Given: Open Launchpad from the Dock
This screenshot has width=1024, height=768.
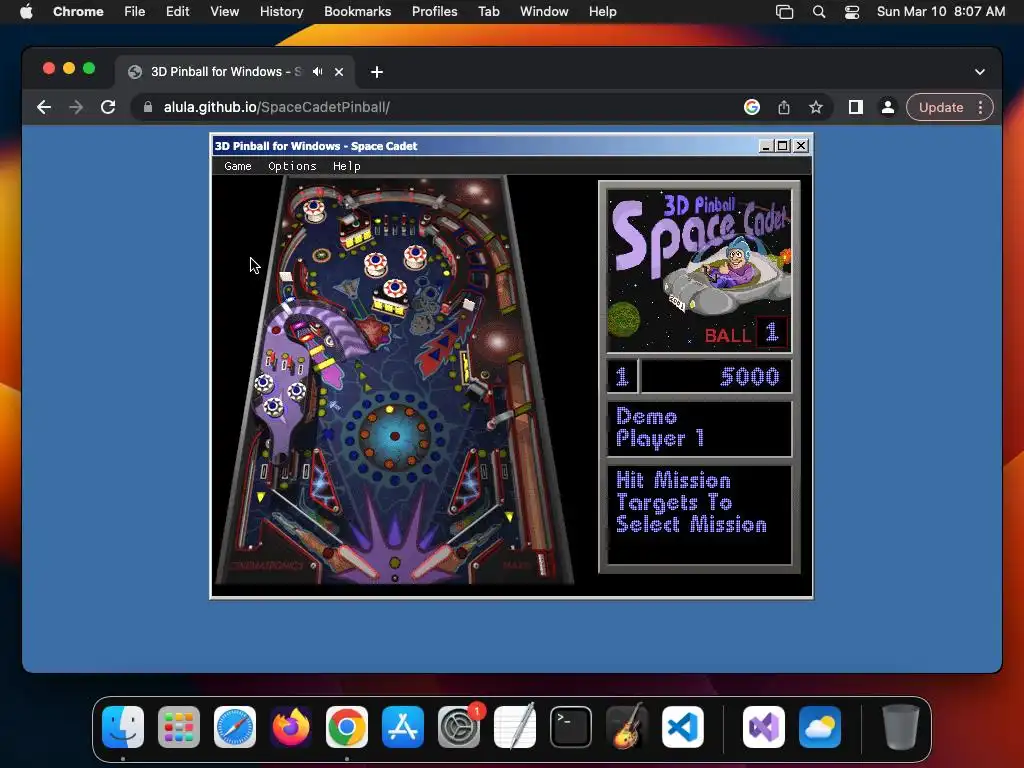Looking at the screenshot, I should pos(179,727).
